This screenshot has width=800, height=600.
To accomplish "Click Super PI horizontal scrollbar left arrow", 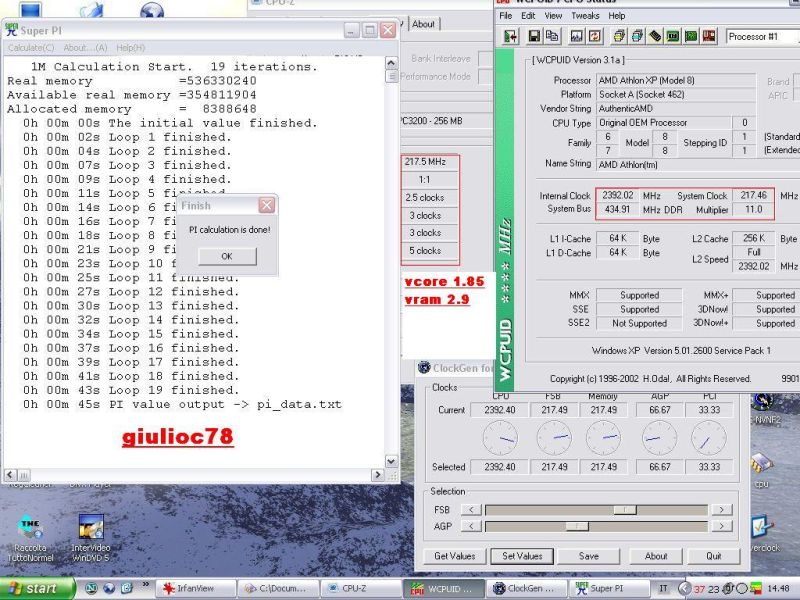I will [x=10, y=474].
